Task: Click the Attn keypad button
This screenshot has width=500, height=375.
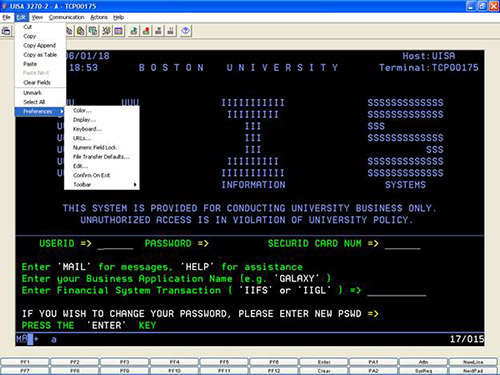Action: [423, 362]
